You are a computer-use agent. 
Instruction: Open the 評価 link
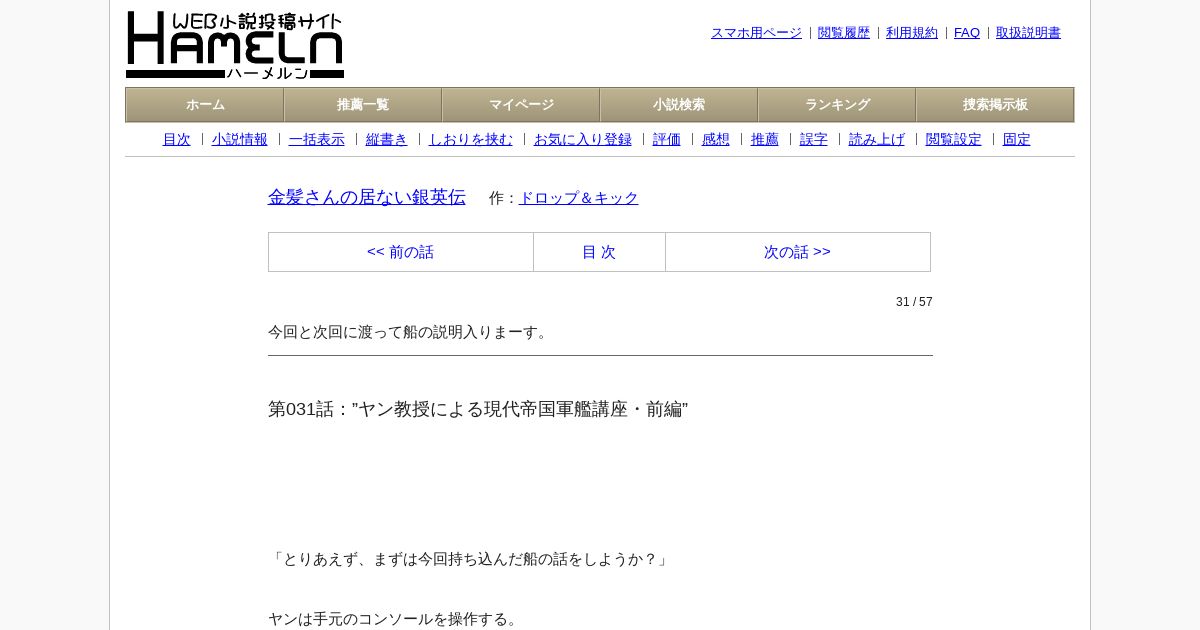click(x=667, y=140)
